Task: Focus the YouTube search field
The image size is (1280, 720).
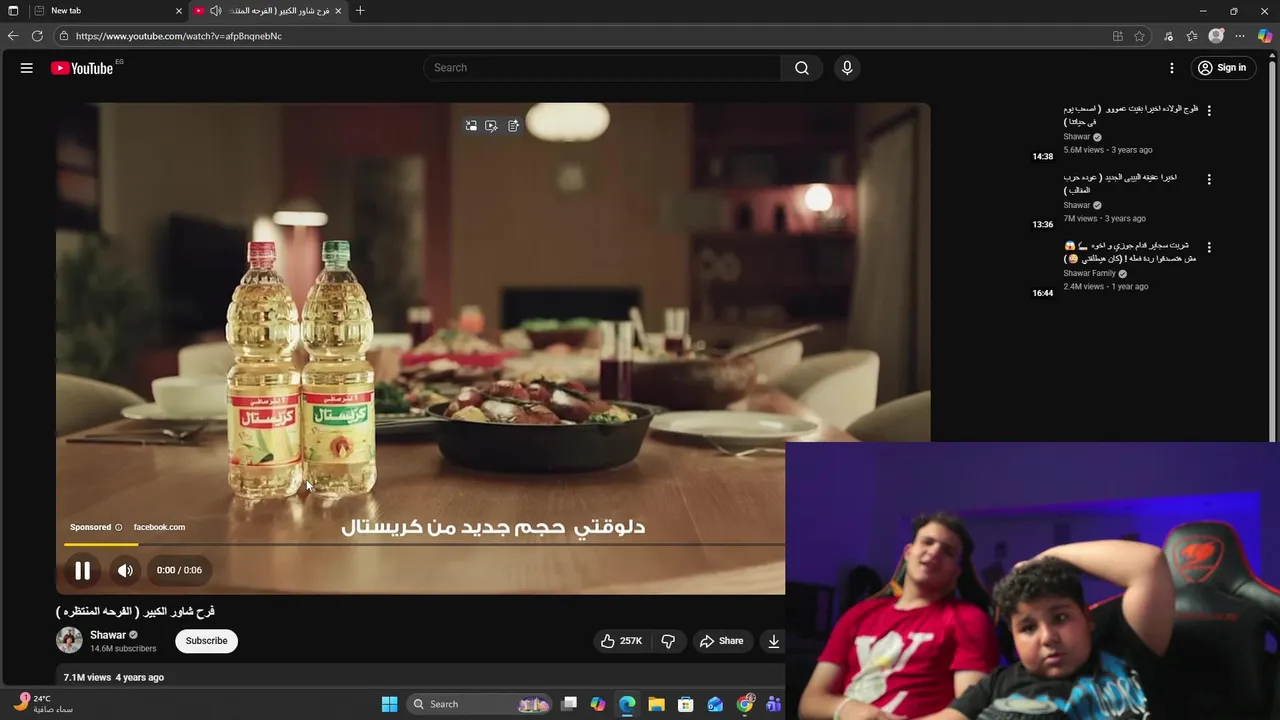Action: point(602,68)
